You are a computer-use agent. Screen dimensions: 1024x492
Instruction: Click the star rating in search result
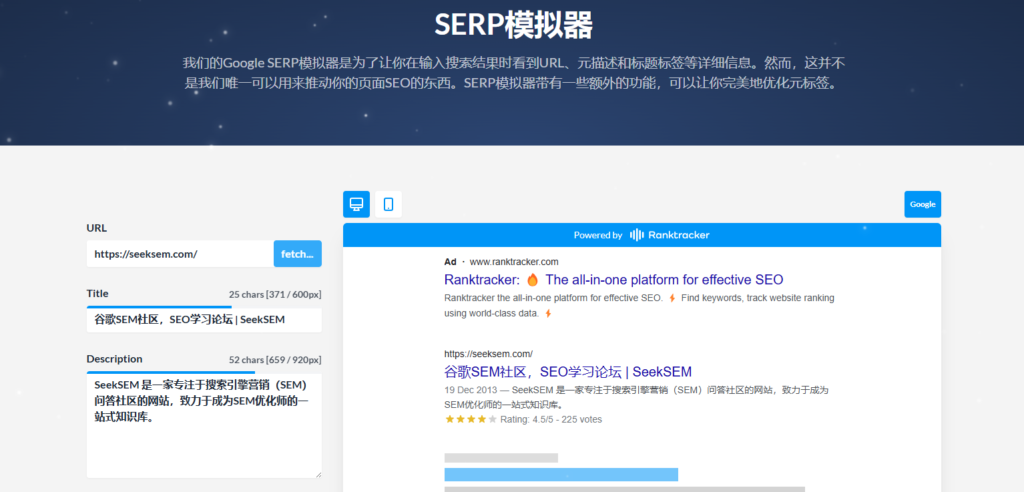(470, 419)
